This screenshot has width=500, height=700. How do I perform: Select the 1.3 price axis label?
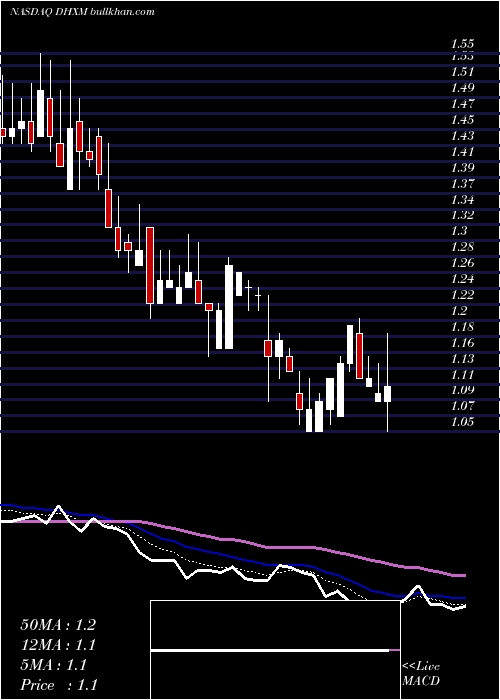(x=459, y=231)
